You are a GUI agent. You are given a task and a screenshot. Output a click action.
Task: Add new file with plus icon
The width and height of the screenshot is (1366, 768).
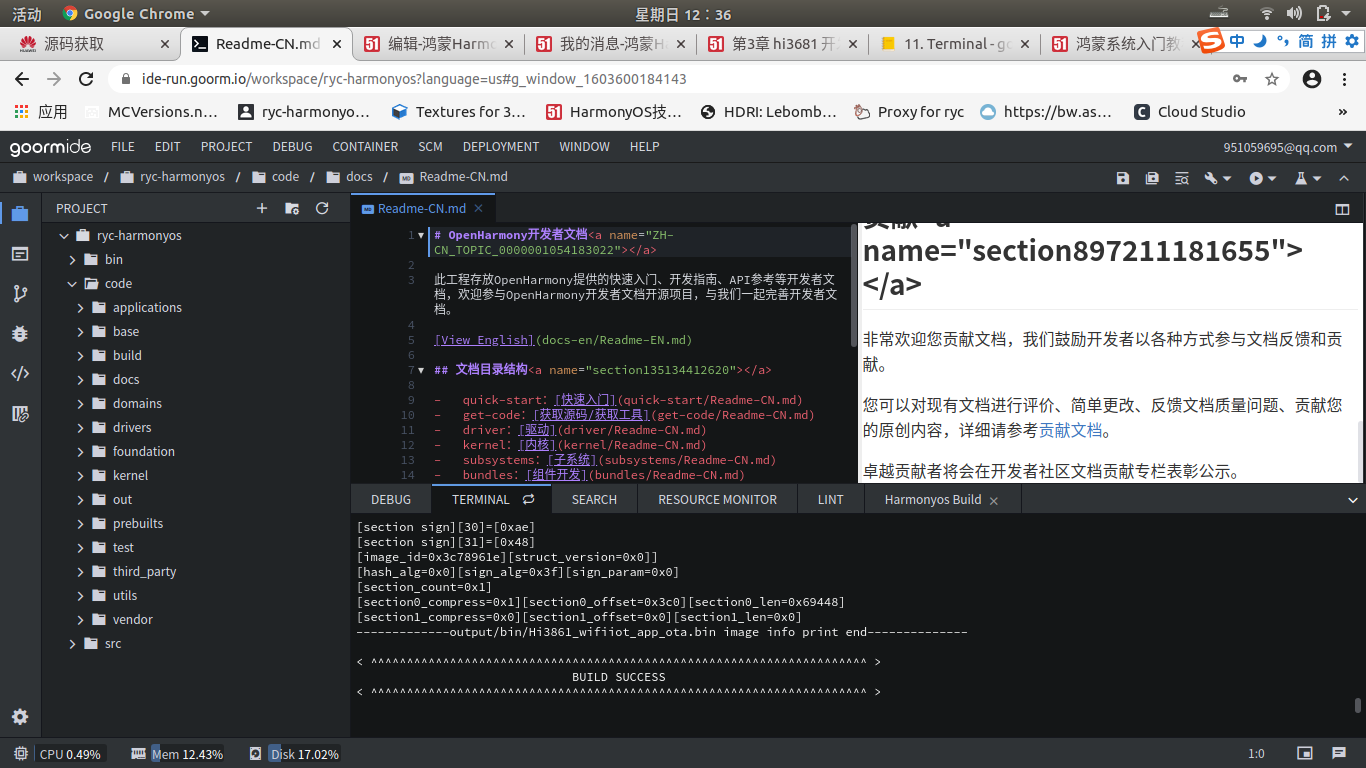pos(262,208)
